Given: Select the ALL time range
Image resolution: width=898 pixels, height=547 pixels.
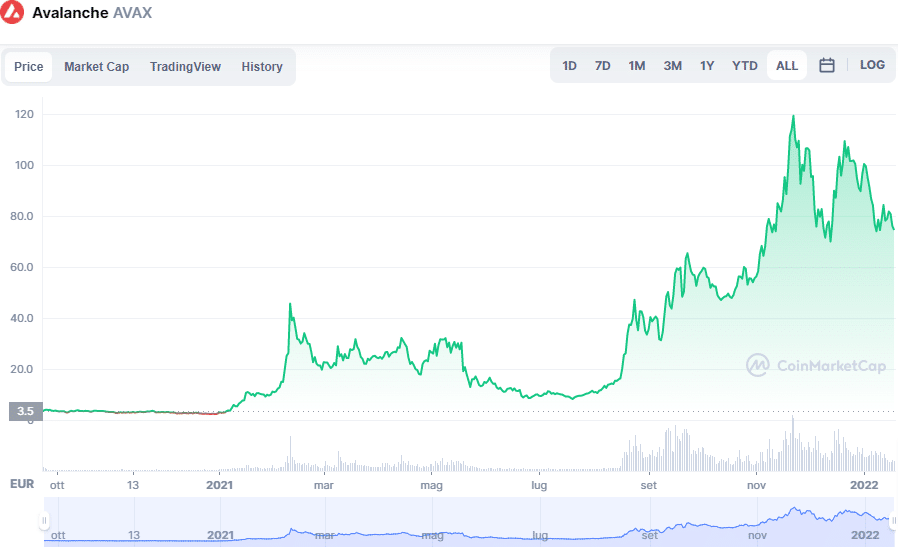Looking at the screenshot, I should pos(787,66).
